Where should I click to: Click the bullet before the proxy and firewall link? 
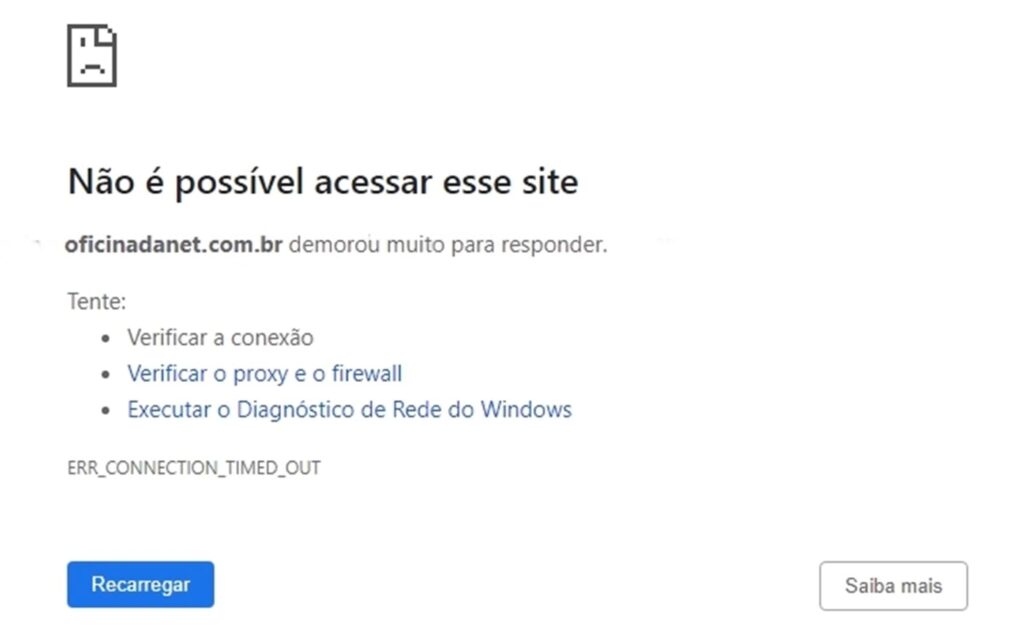click(x=106, y=374)
